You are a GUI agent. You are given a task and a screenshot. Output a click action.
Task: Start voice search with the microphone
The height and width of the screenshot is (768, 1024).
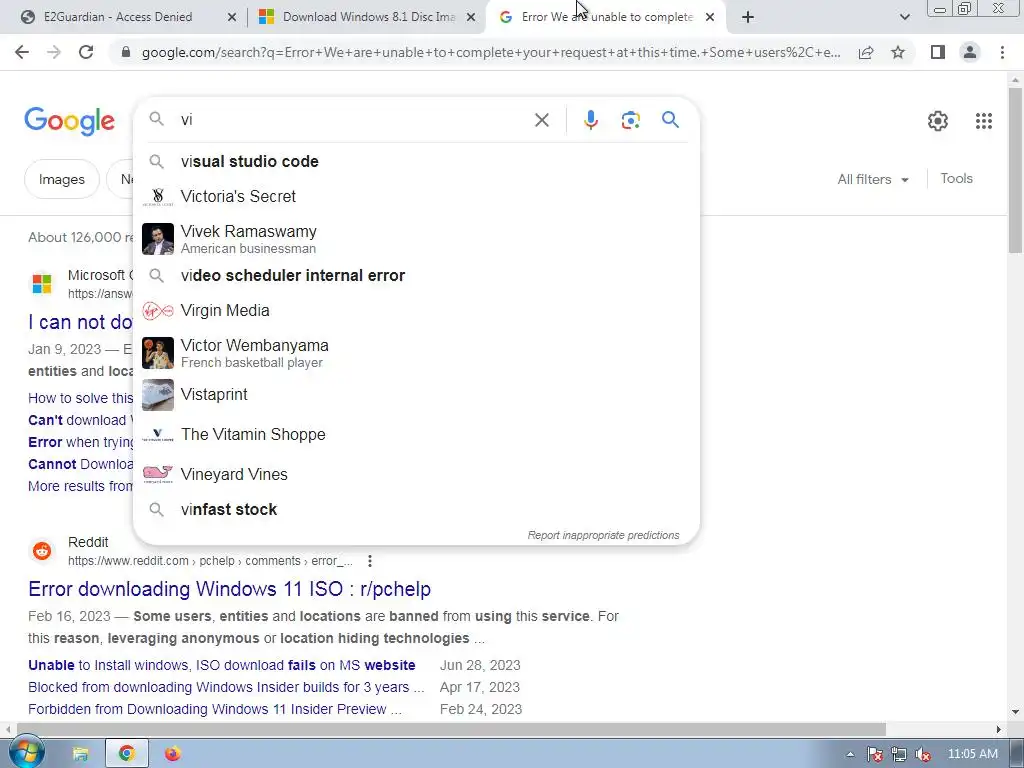tap(590, 120)
